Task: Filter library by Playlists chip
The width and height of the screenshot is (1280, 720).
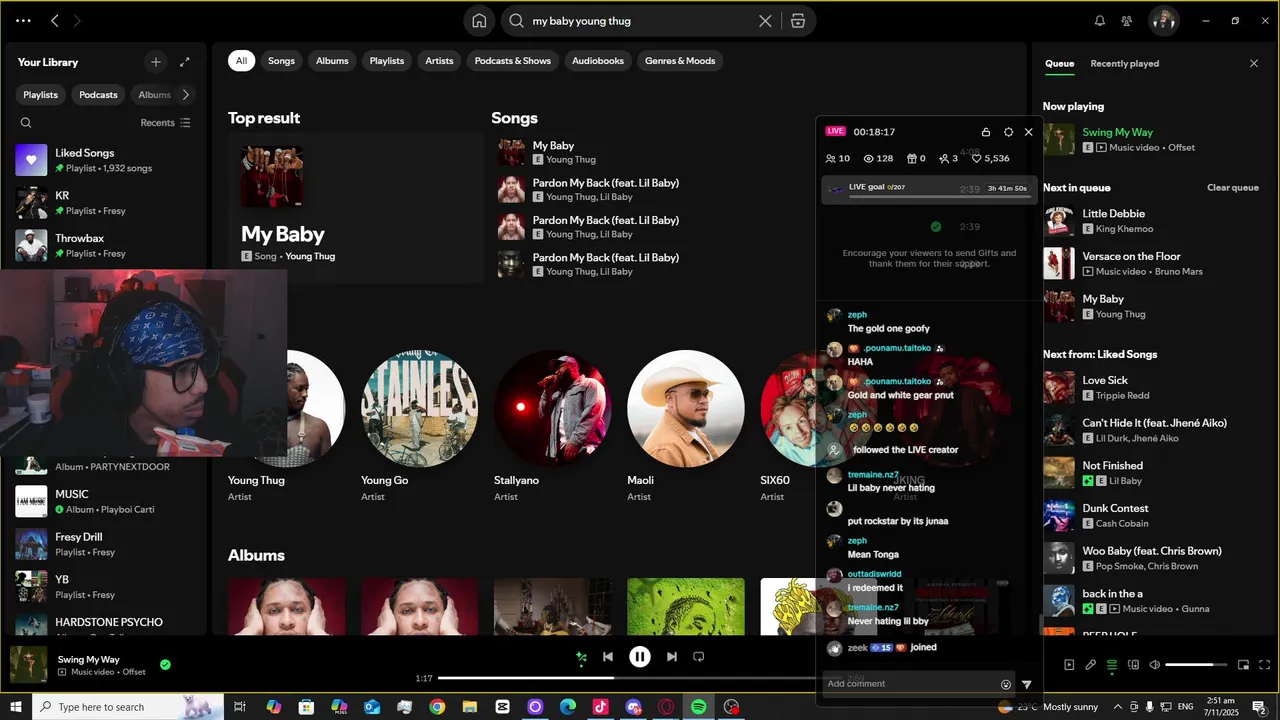Action: (x=41, y=95)
